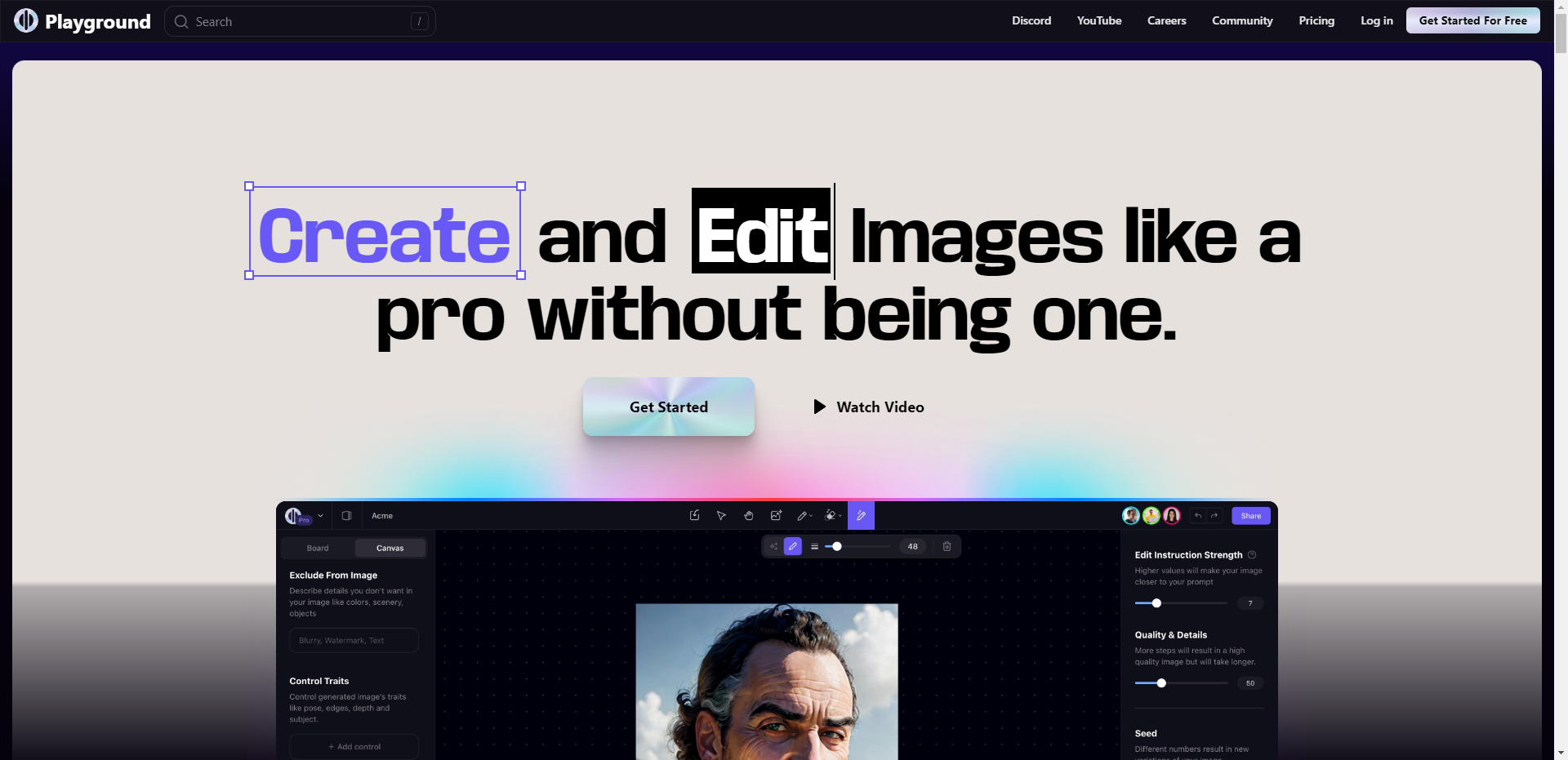
Task: Switch to the Canvas tab
Action: pyautogui.click(x=390, y=548)
